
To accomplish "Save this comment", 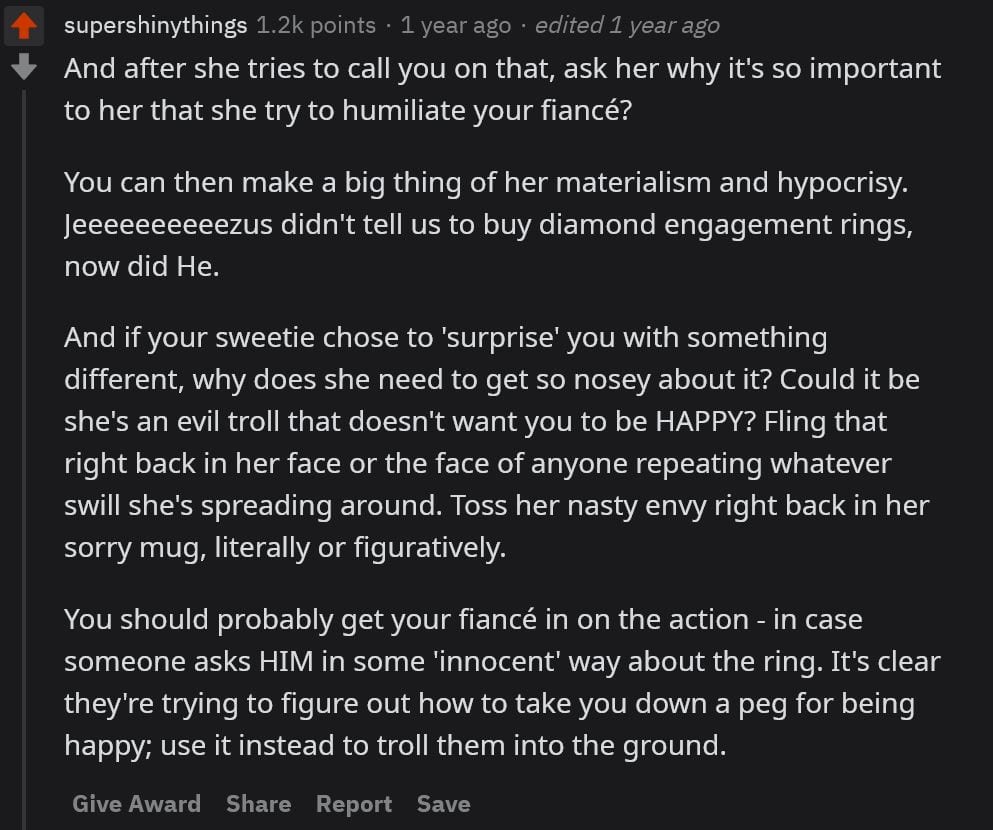I will pyautogui.click(x=443, y=803).
